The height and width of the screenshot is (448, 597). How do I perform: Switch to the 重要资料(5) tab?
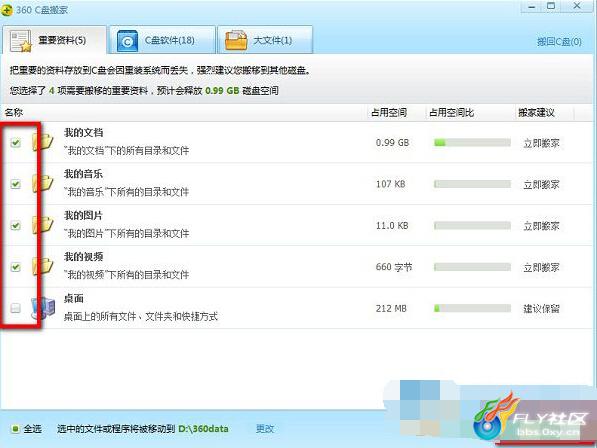pos(54,40)
